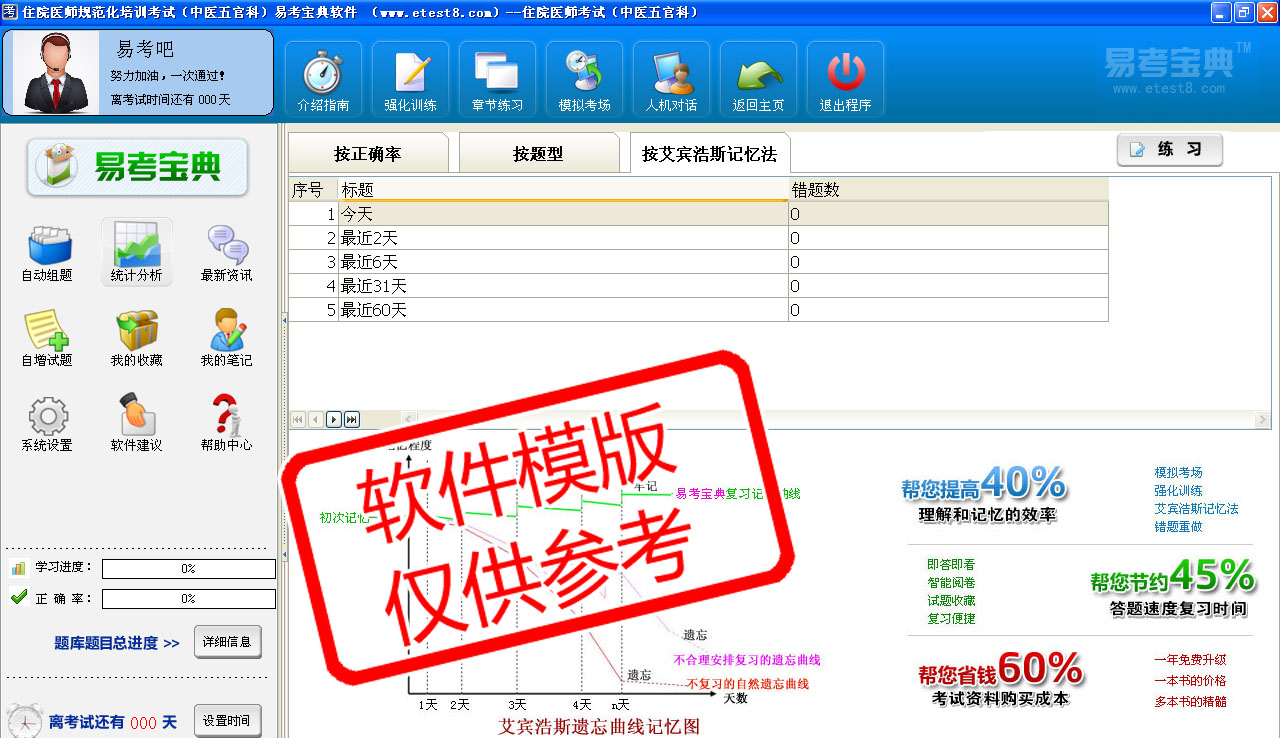Screen dimensions: 1280x738
Task: Open 我的收藏 favorites chest
Action: (x=136, y=337)
